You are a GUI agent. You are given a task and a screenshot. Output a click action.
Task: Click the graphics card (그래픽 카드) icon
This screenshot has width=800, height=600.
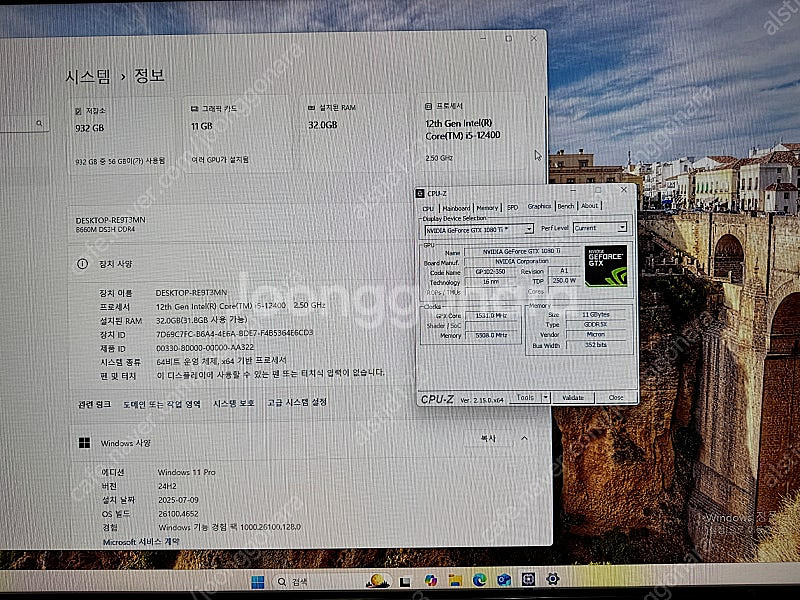pos(194,109)
